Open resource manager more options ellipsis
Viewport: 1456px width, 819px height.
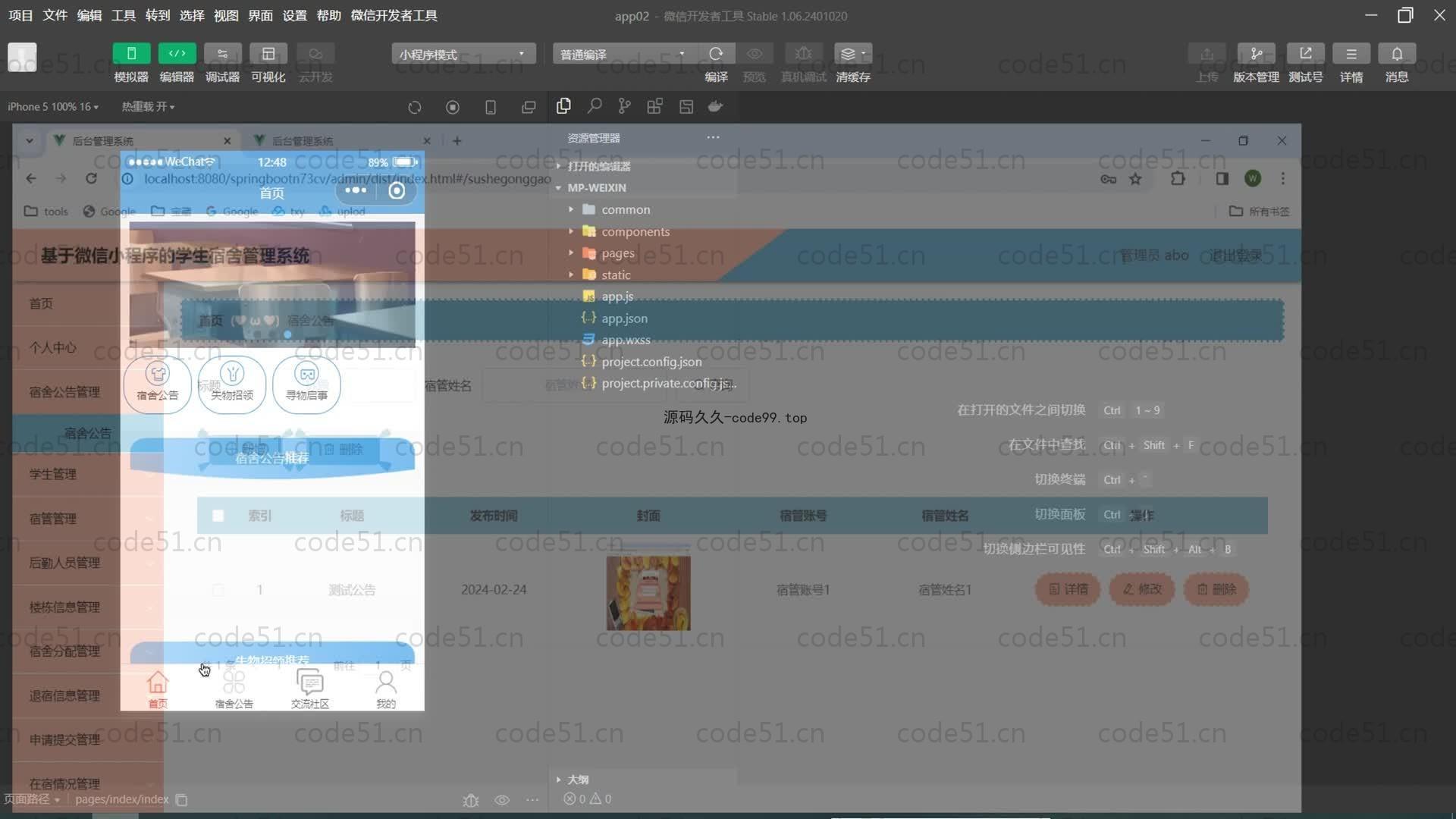tap(713, 137)
